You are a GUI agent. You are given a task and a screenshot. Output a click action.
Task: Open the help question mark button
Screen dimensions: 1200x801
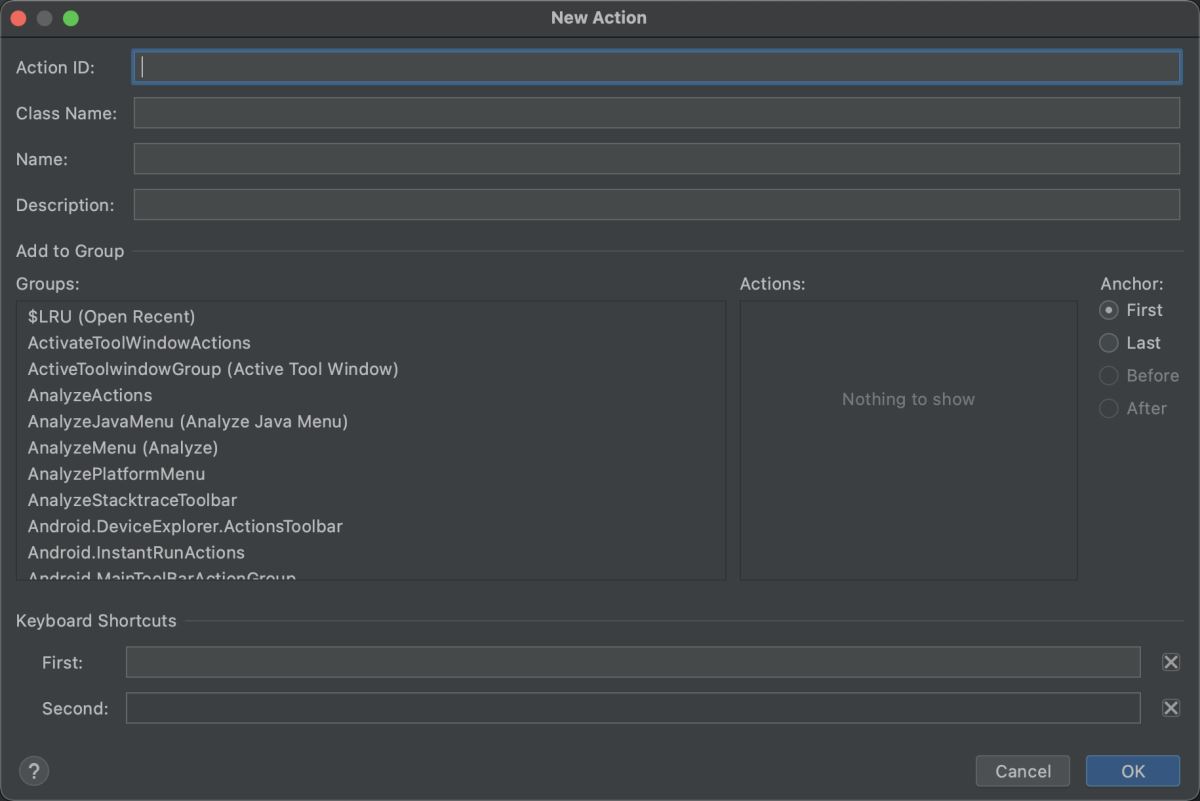(34, 771)
